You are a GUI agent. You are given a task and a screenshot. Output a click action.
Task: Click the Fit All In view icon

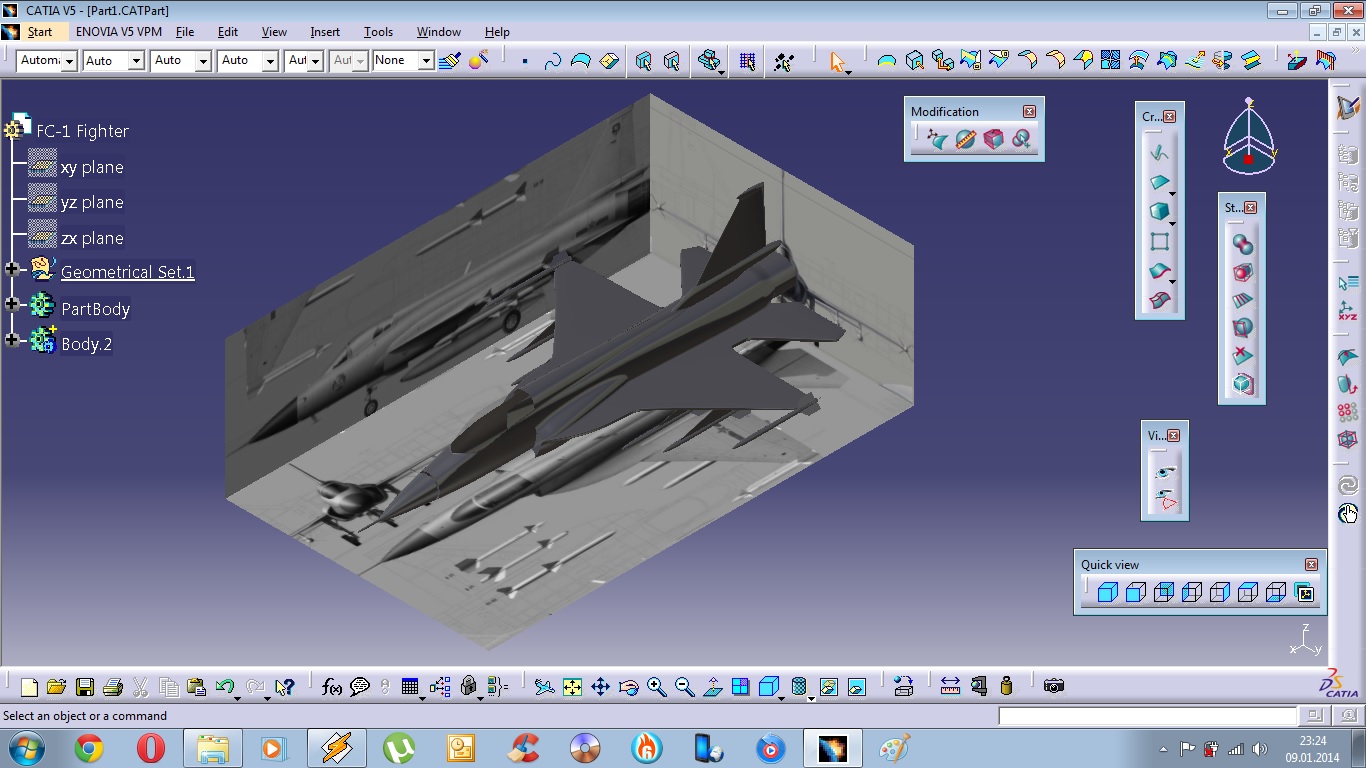click(x=572, y=686)
